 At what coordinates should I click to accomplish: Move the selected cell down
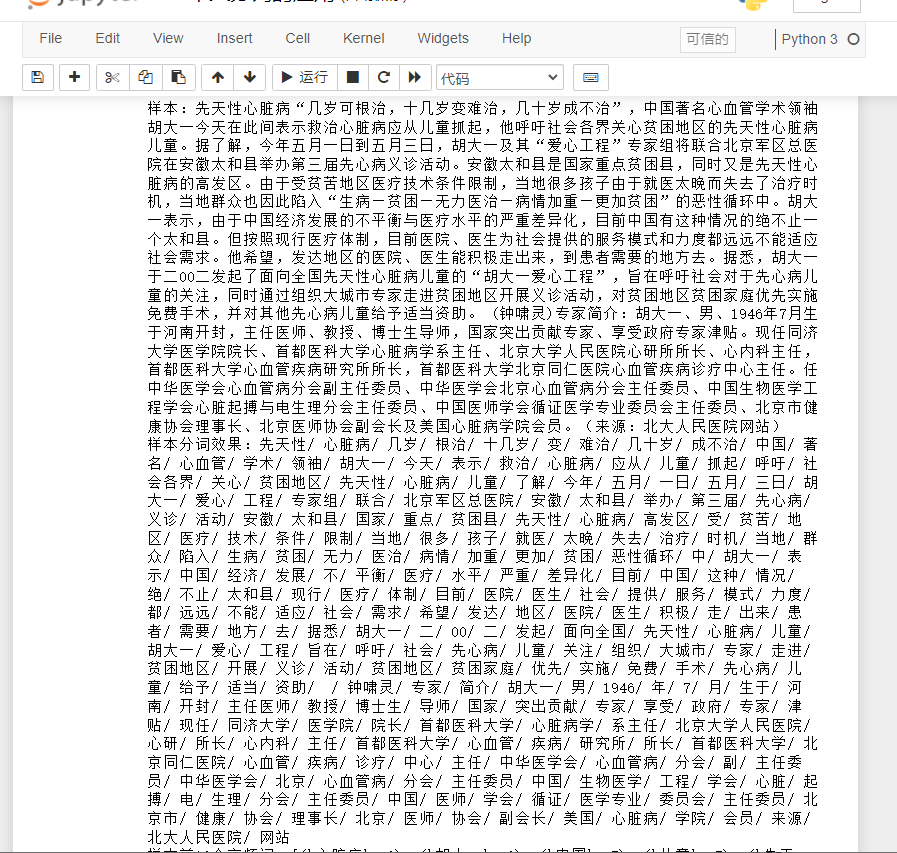coord(248,77)
